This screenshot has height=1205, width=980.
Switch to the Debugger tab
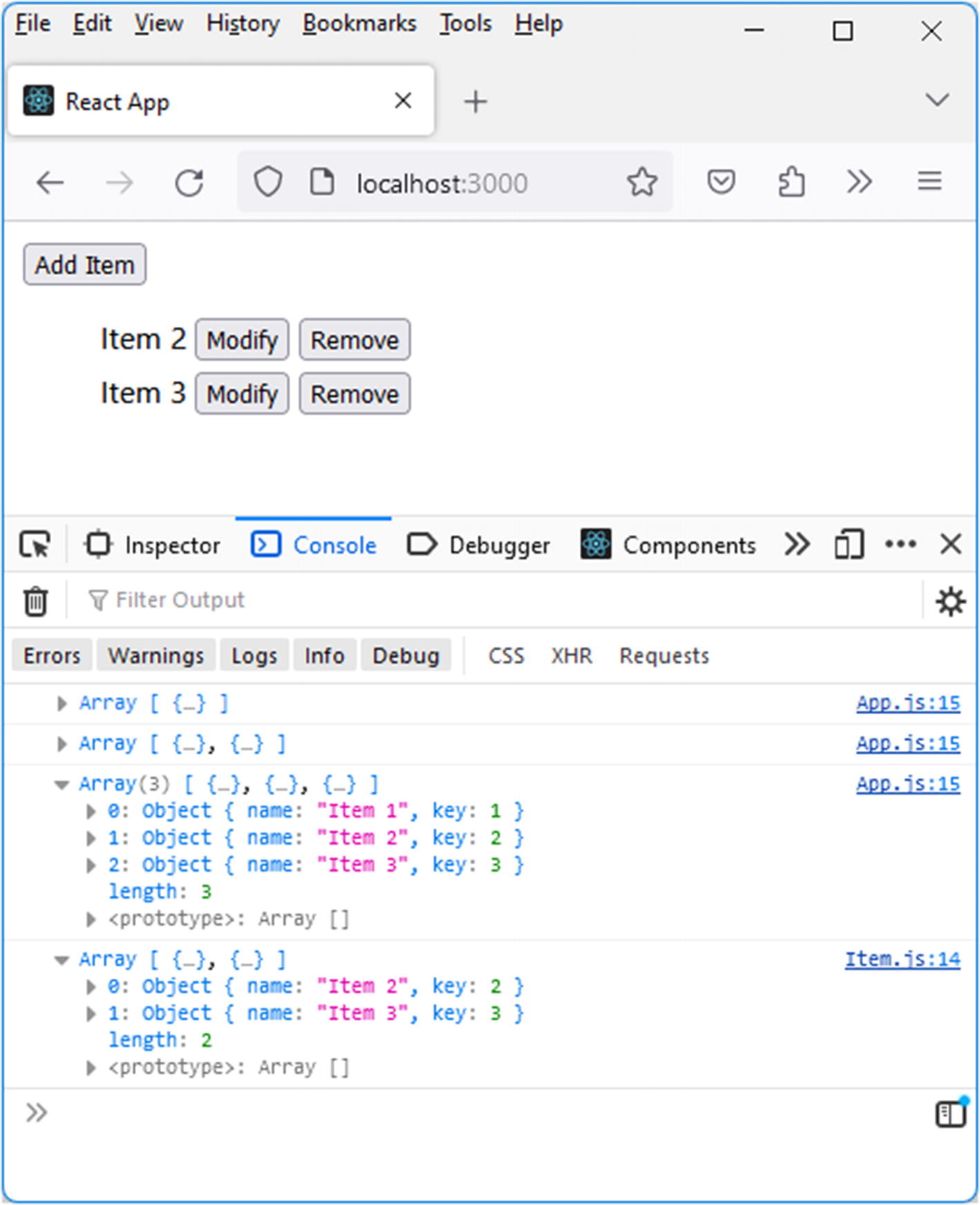[479, 545]
